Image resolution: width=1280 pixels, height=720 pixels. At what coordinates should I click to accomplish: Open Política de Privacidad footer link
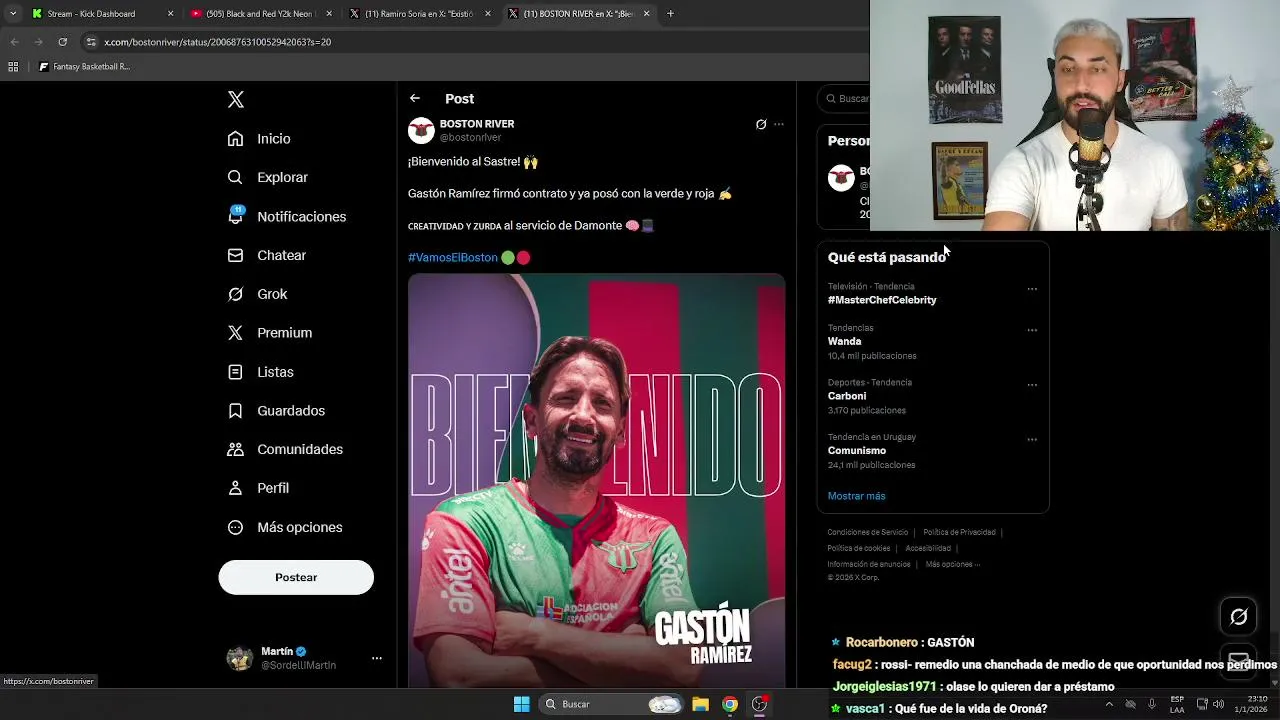pyautogui.click(x=959, y=532)
